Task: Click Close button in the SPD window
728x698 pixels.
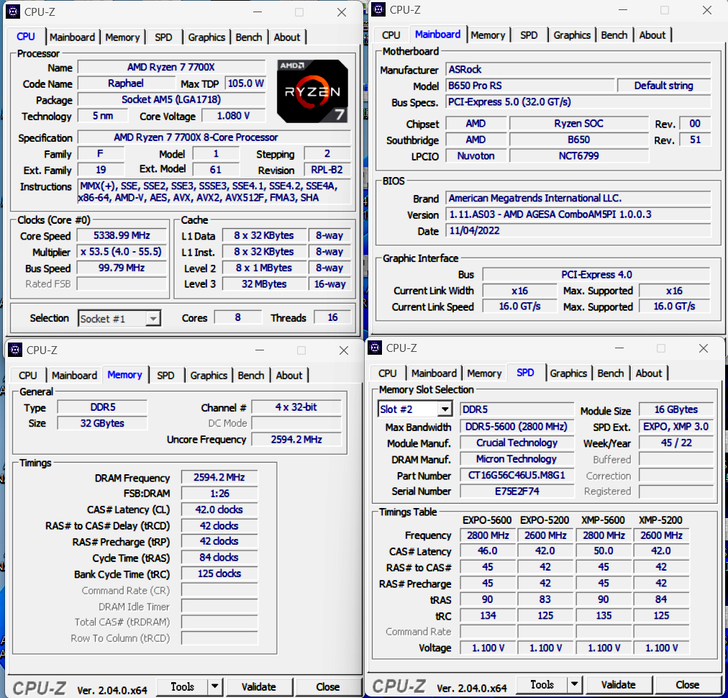Action: (688, 684)
